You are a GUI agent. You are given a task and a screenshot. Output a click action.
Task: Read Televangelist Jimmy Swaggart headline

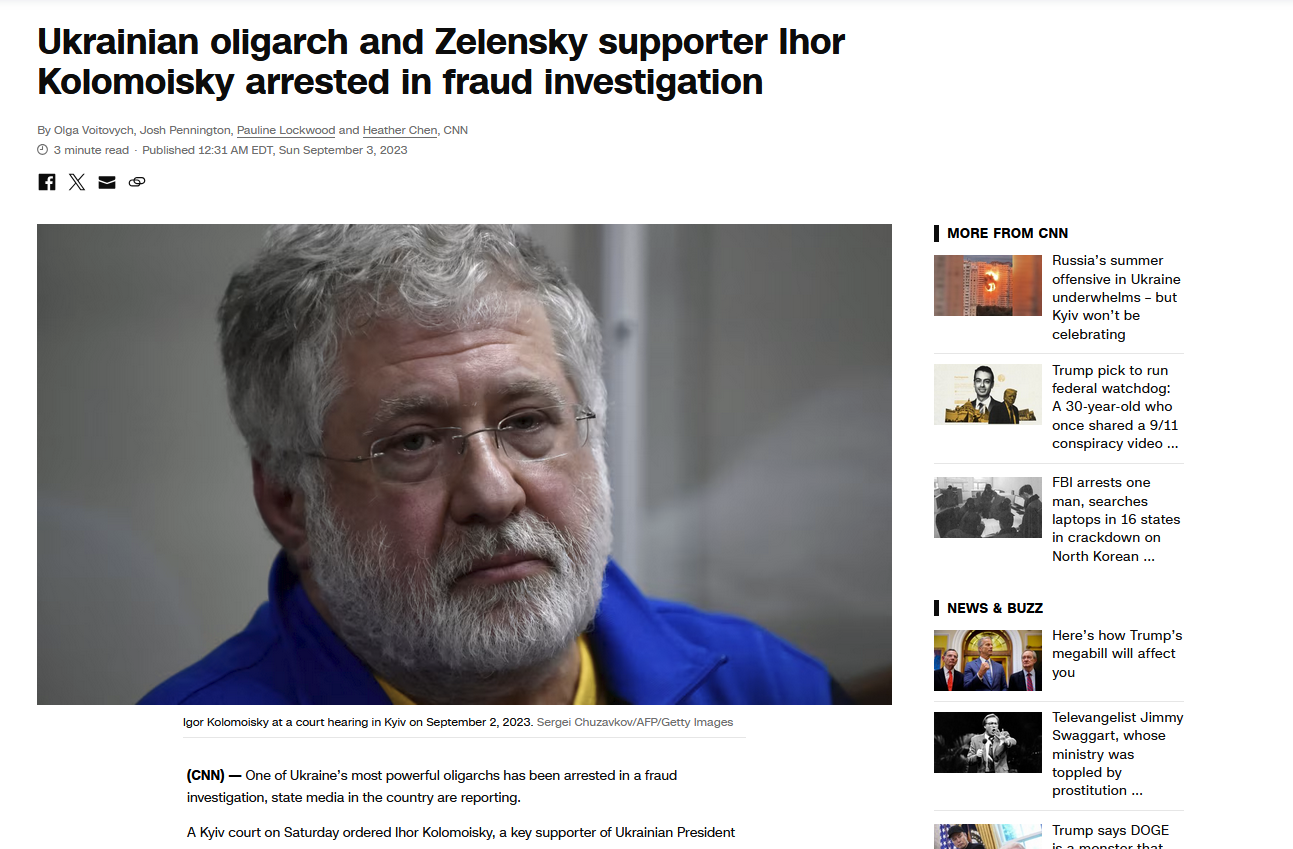pyautogui.click(x=1117, y=754)
